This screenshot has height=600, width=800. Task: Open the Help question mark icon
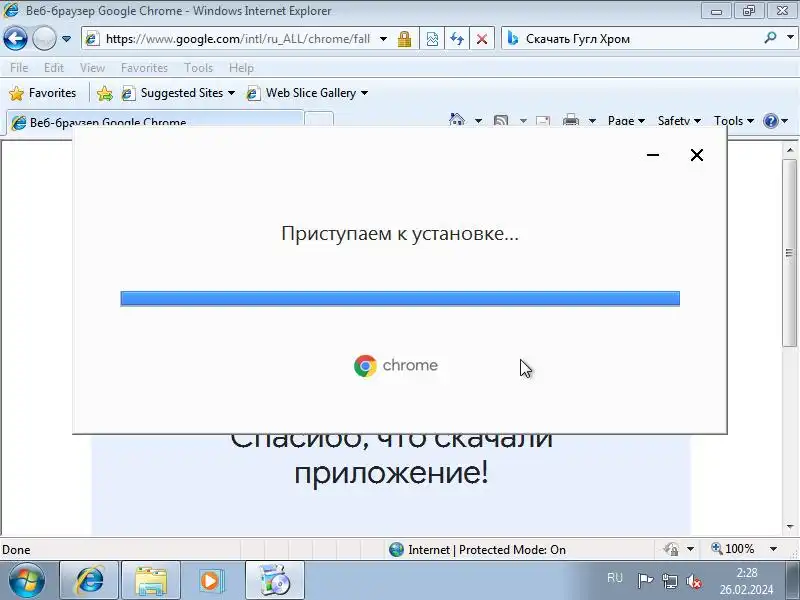(770, 121)
